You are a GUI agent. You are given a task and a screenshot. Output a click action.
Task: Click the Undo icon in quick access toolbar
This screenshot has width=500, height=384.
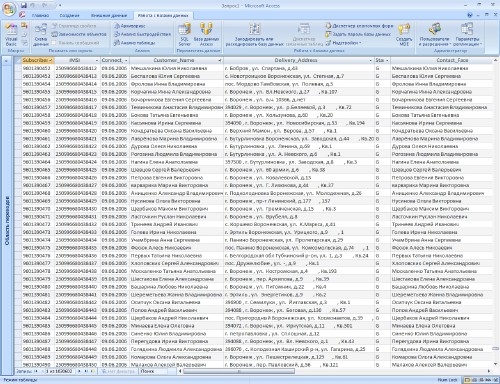33,5
